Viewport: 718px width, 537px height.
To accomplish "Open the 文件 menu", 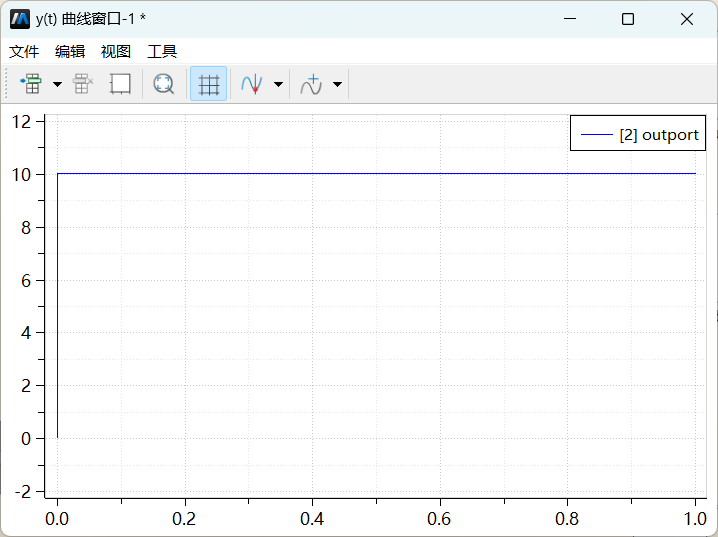I will (24, 51).
